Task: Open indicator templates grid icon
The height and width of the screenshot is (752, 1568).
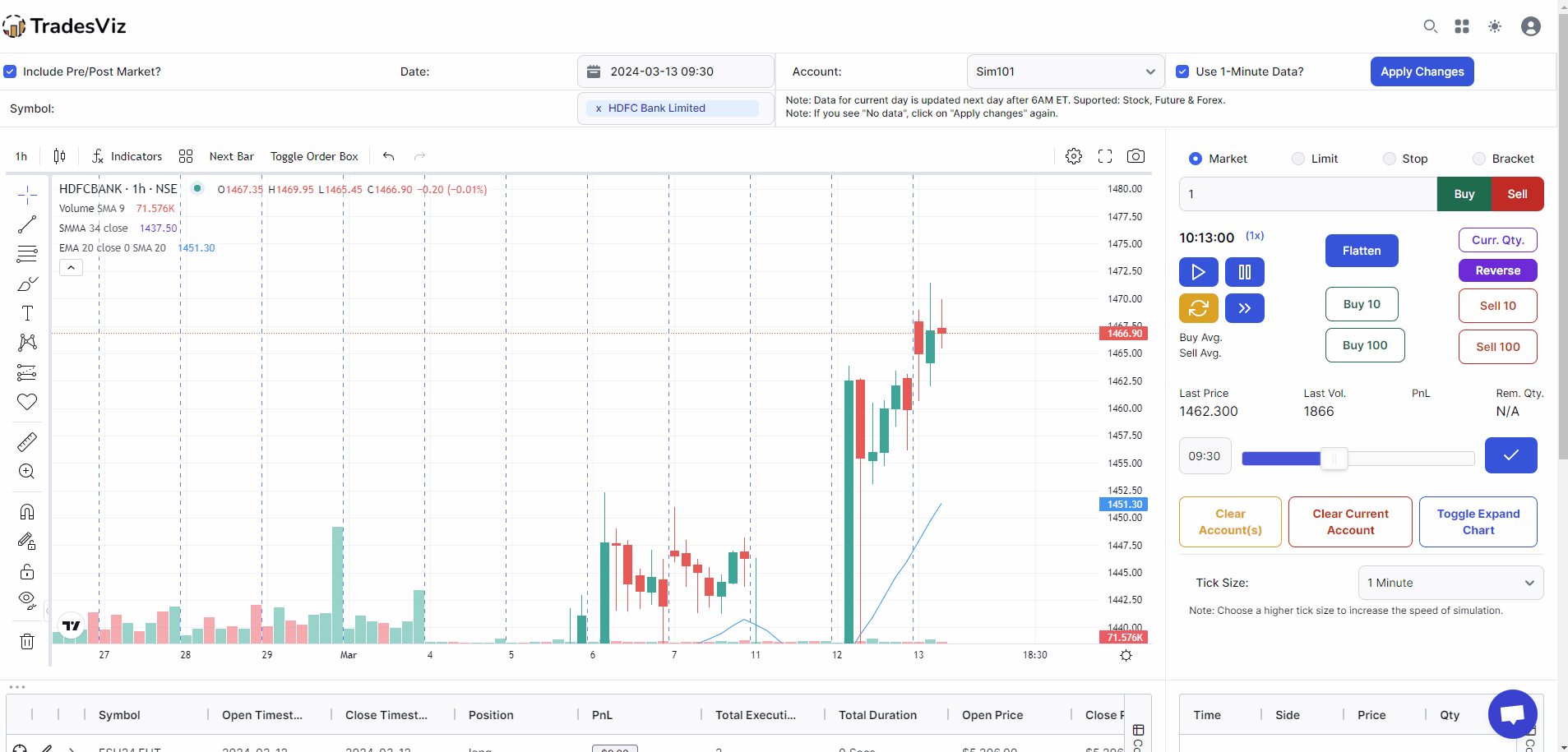Action: [x=186, y=156]
